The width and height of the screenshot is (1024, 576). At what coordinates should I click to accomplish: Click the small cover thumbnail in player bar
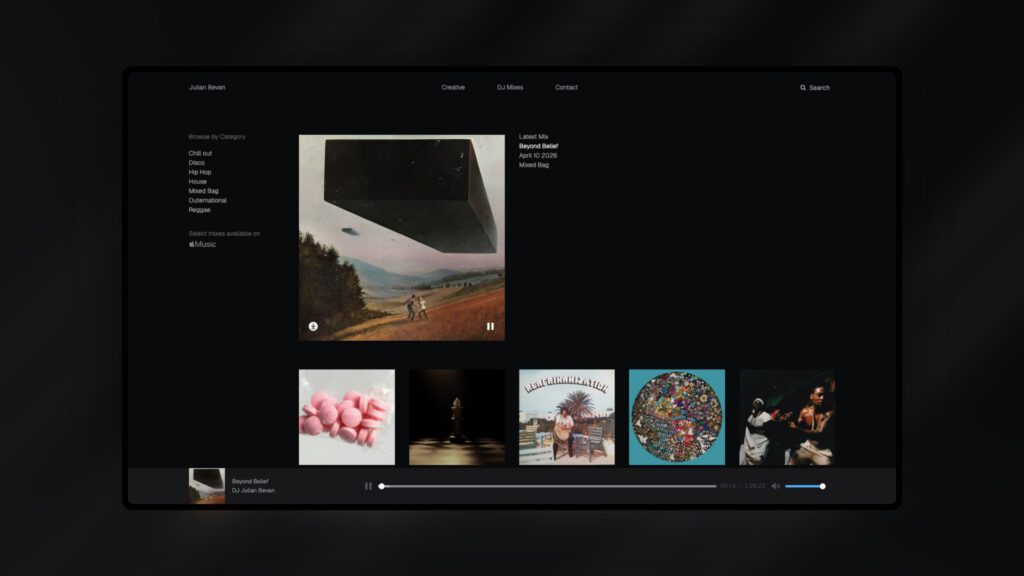[207, 486]
